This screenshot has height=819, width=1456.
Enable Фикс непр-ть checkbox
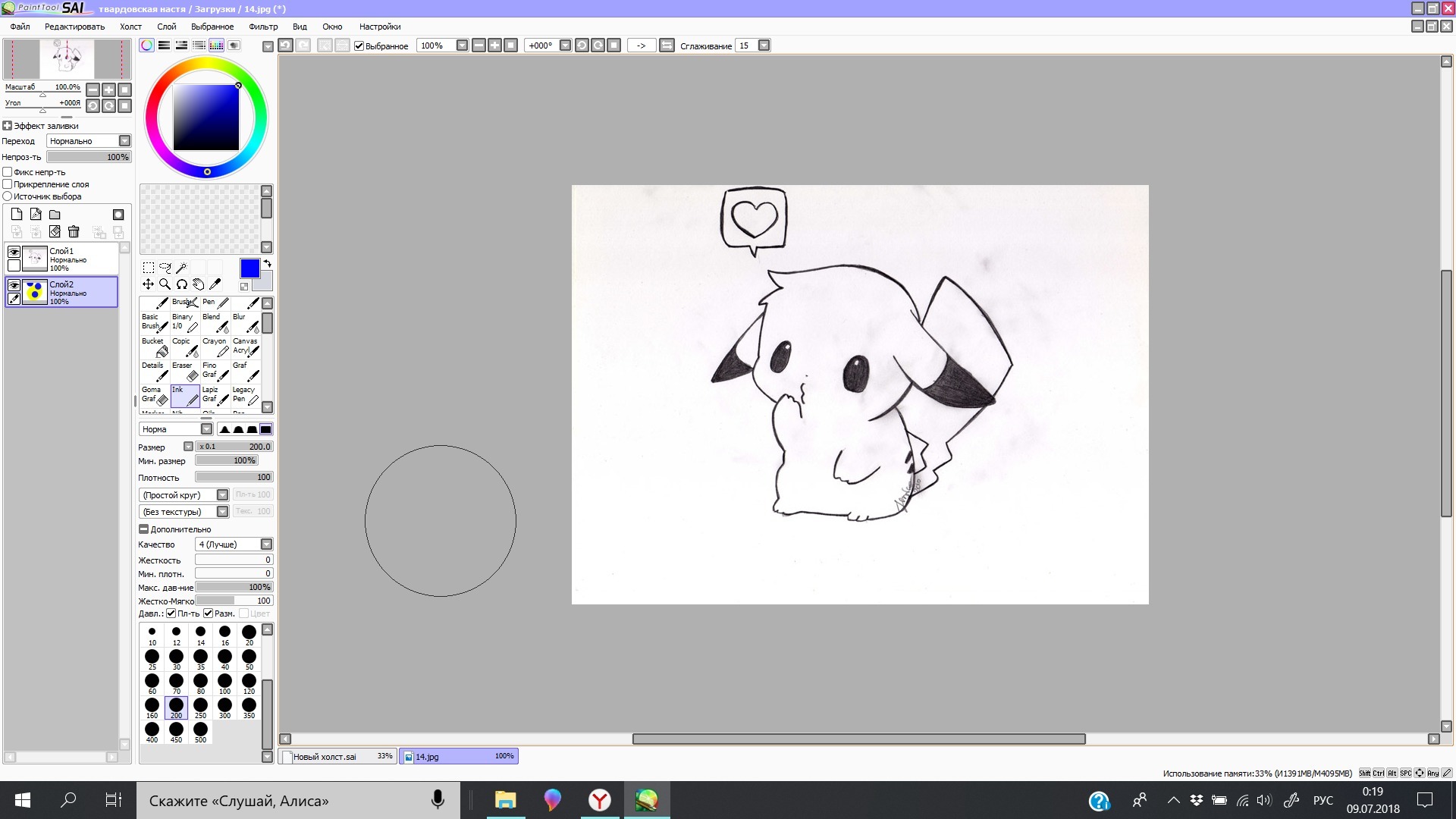pyautogui.click(x=8, y=172)
